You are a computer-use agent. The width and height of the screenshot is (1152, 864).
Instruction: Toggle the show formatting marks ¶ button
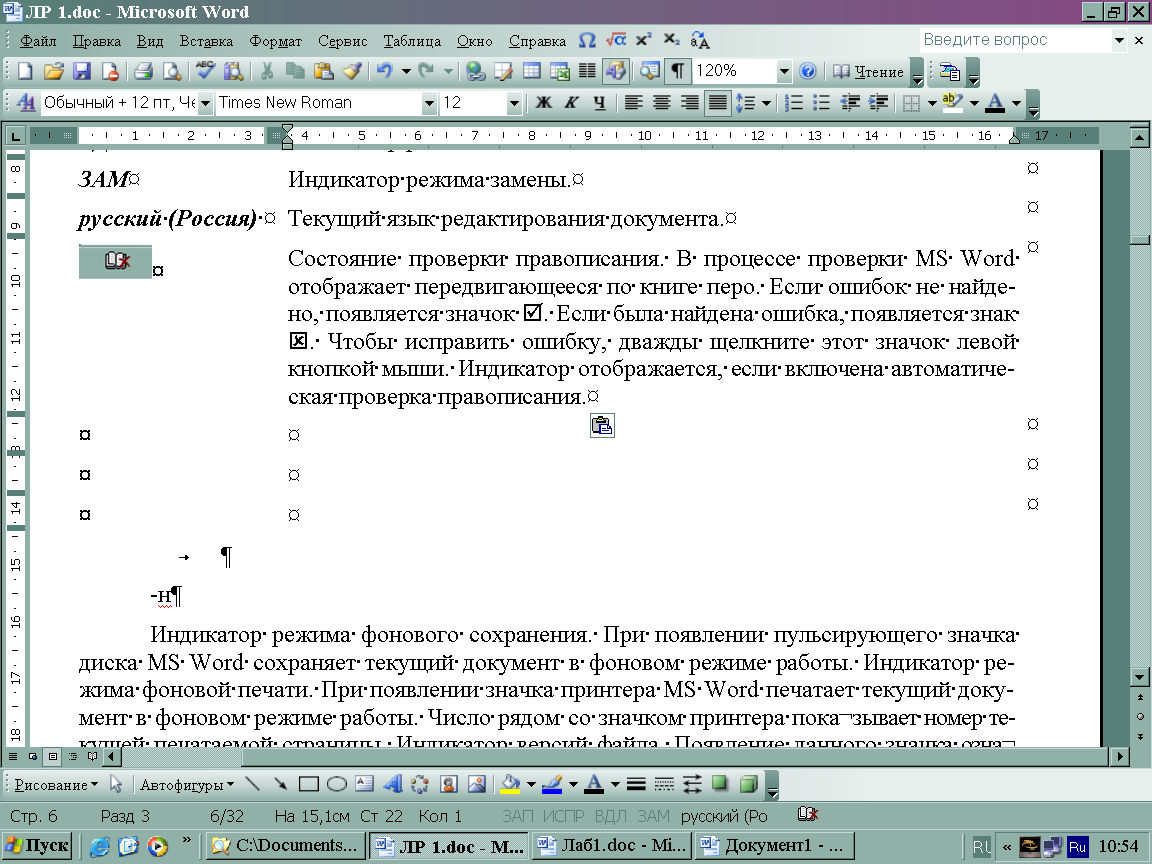tap(677, 71)
